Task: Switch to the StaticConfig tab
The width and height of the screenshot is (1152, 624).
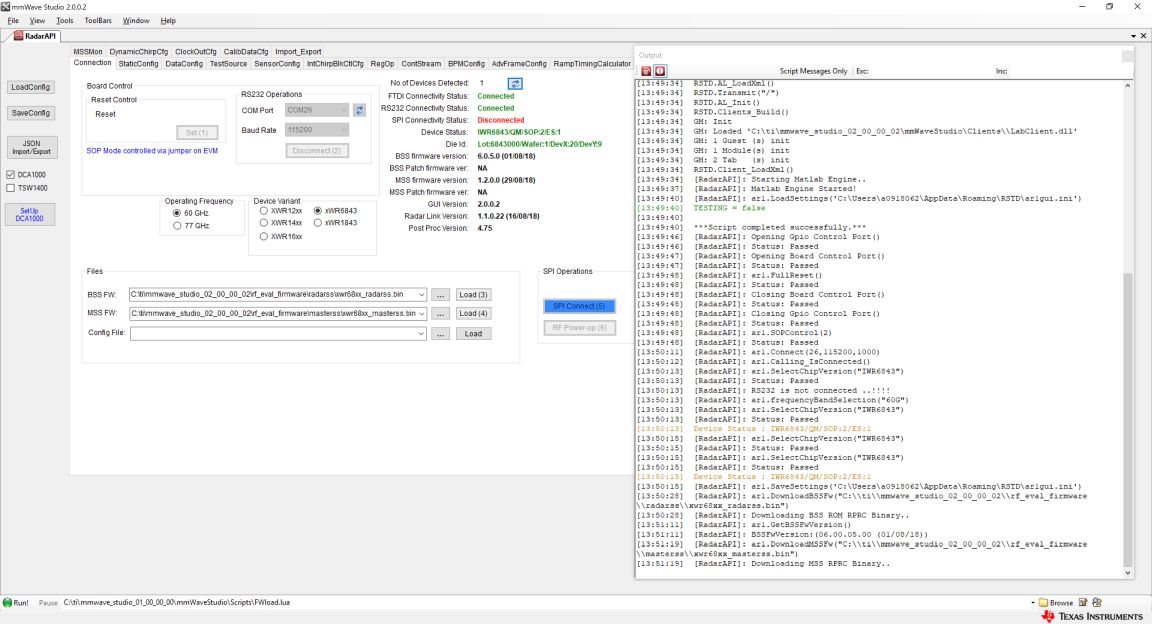Action: (138, 64)
